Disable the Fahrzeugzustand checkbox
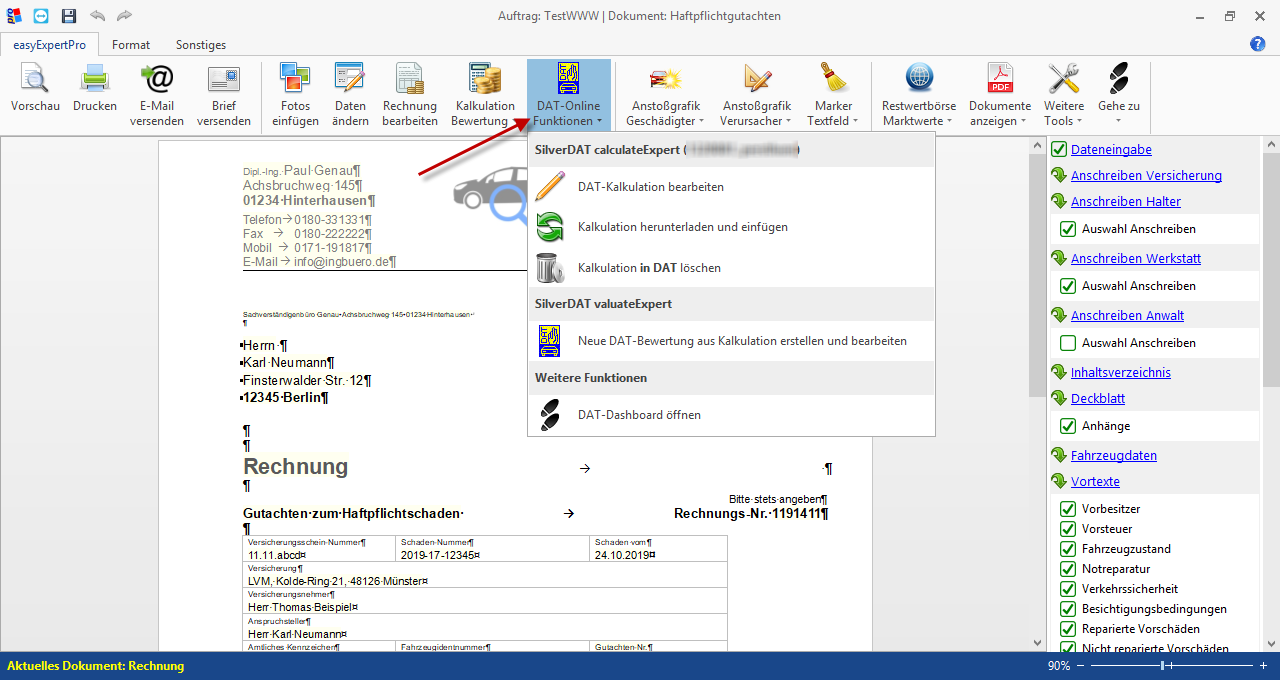Viewport: 1280px width, 680px height. pos(1068,549)
